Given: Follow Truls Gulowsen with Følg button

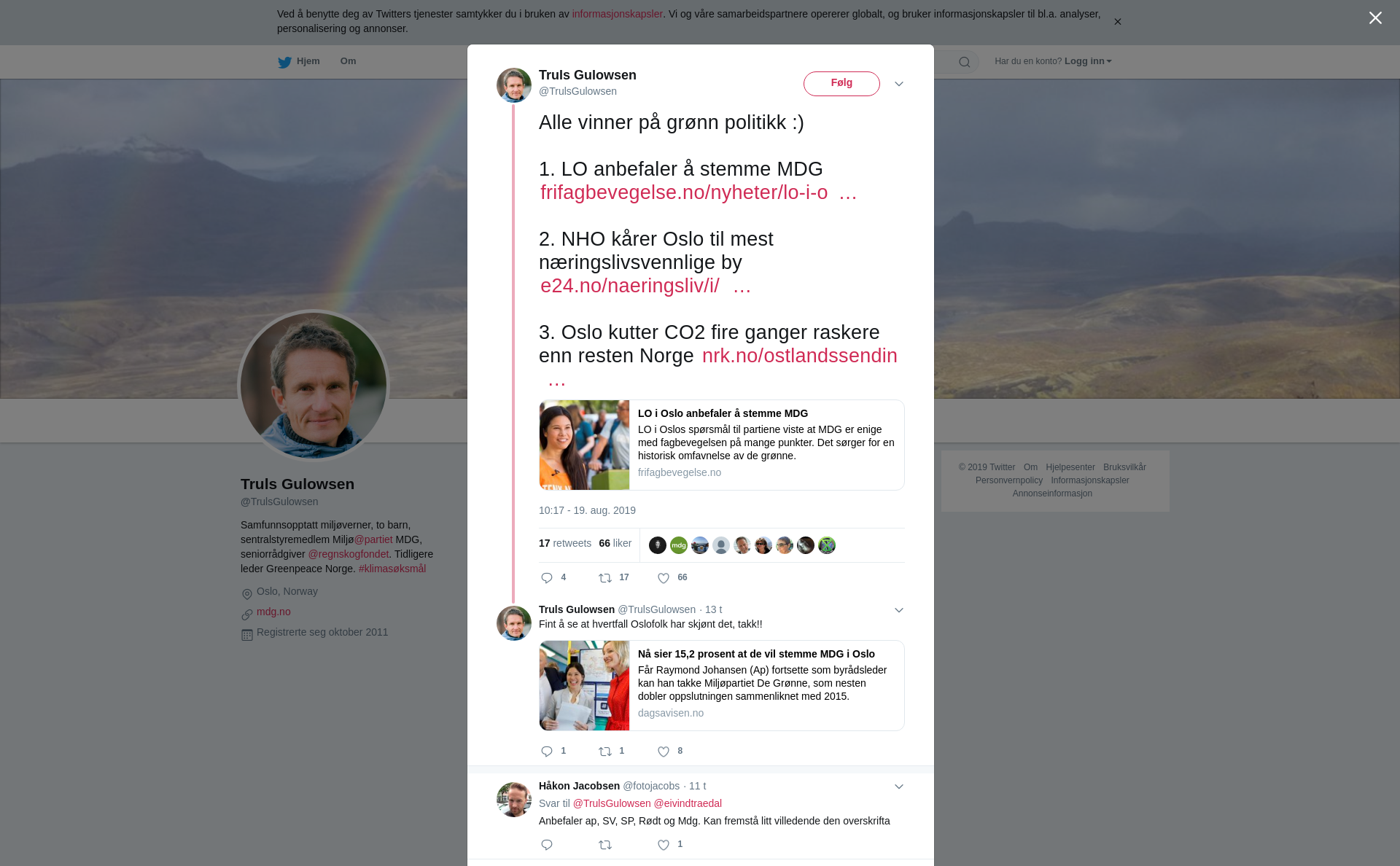Looking at the screenshot, I should pos(841,84).
